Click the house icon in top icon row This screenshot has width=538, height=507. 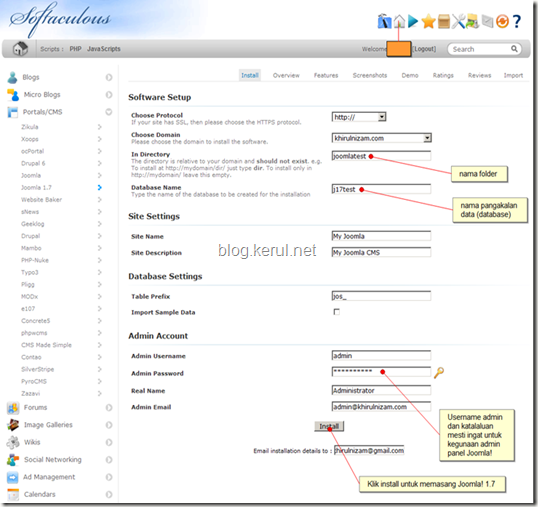[399, 21]
